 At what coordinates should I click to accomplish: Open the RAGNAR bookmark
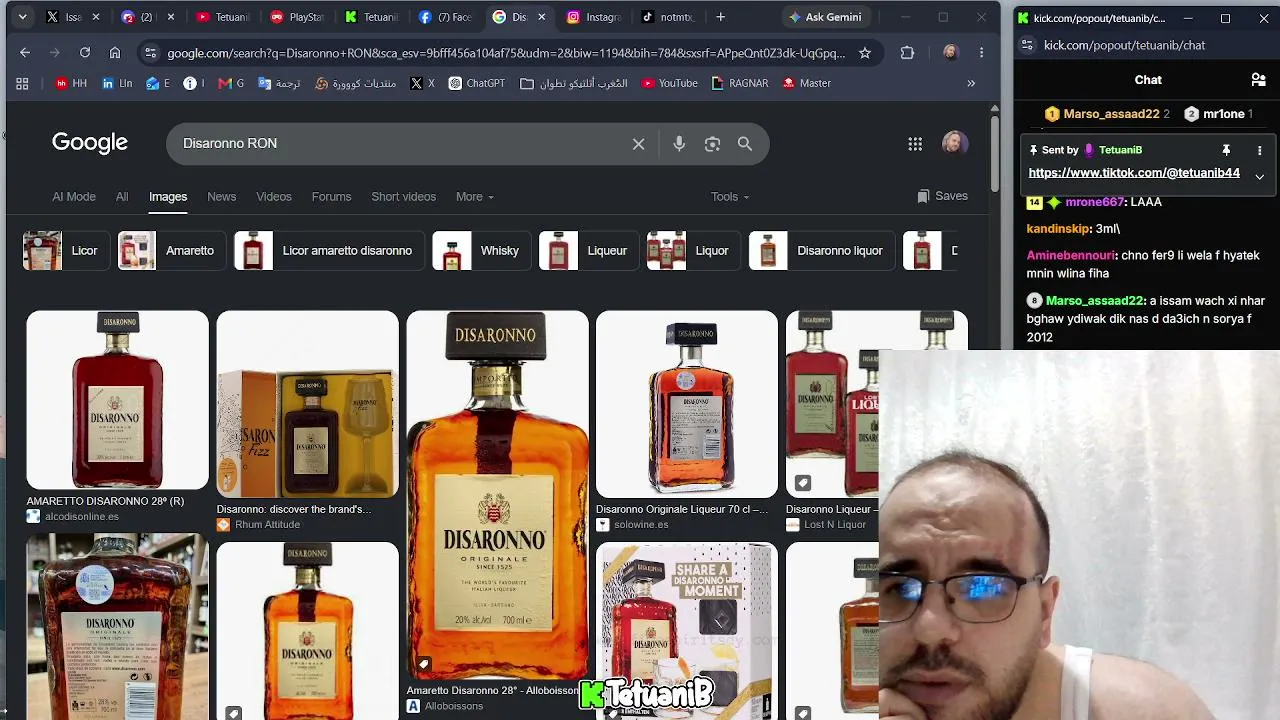[x=740, y=84]
